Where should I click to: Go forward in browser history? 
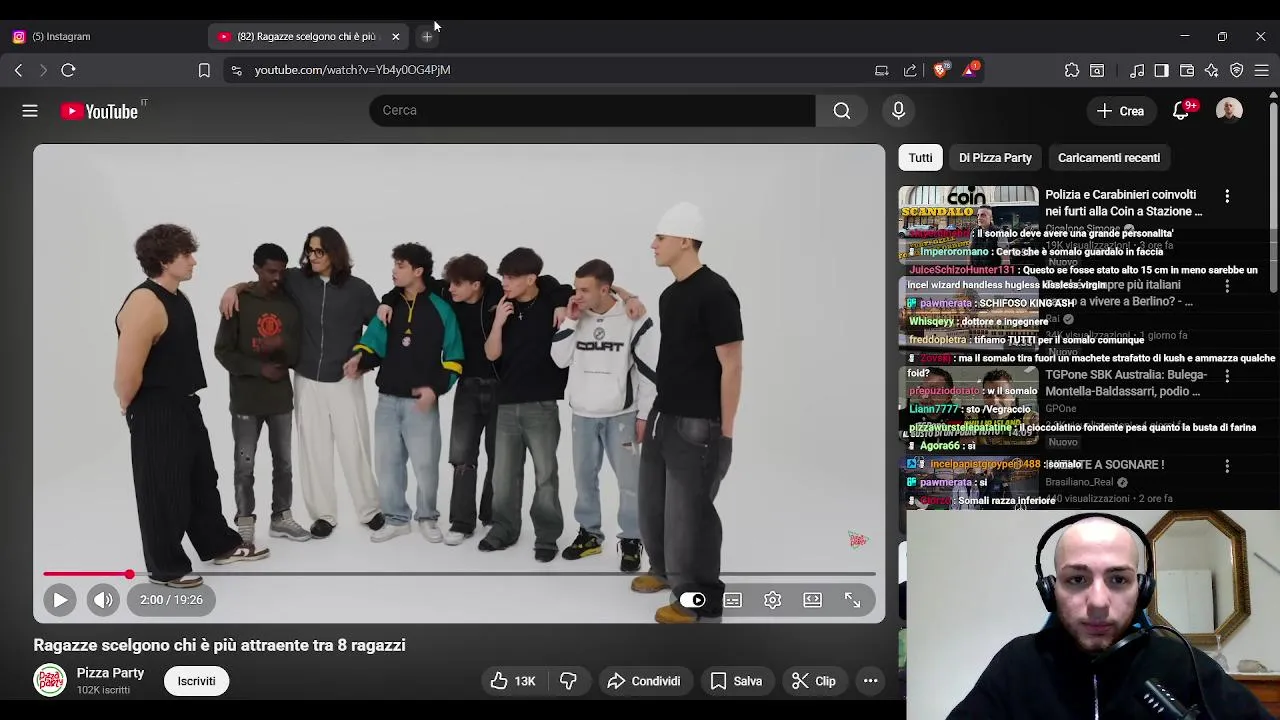coord(43,70)
